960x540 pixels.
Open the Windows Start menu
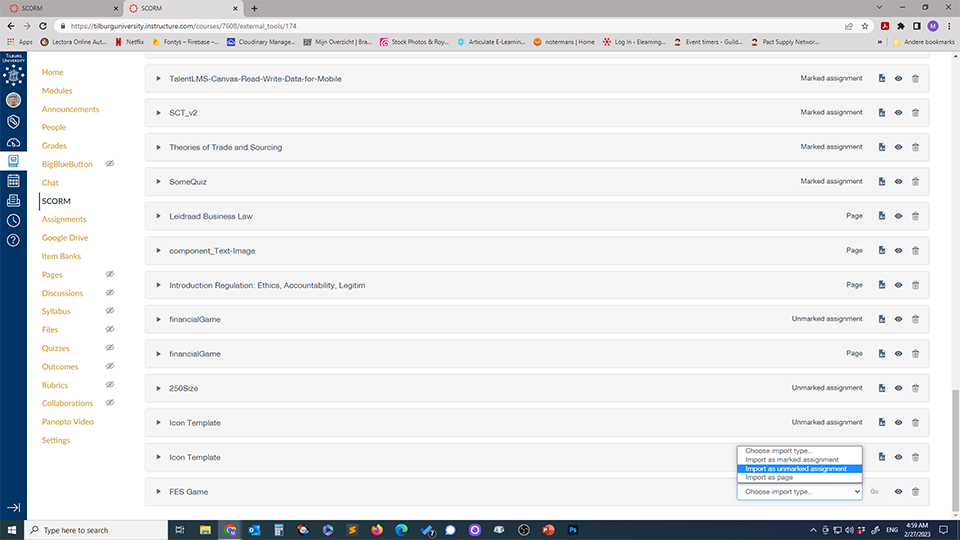coord(12,530)
